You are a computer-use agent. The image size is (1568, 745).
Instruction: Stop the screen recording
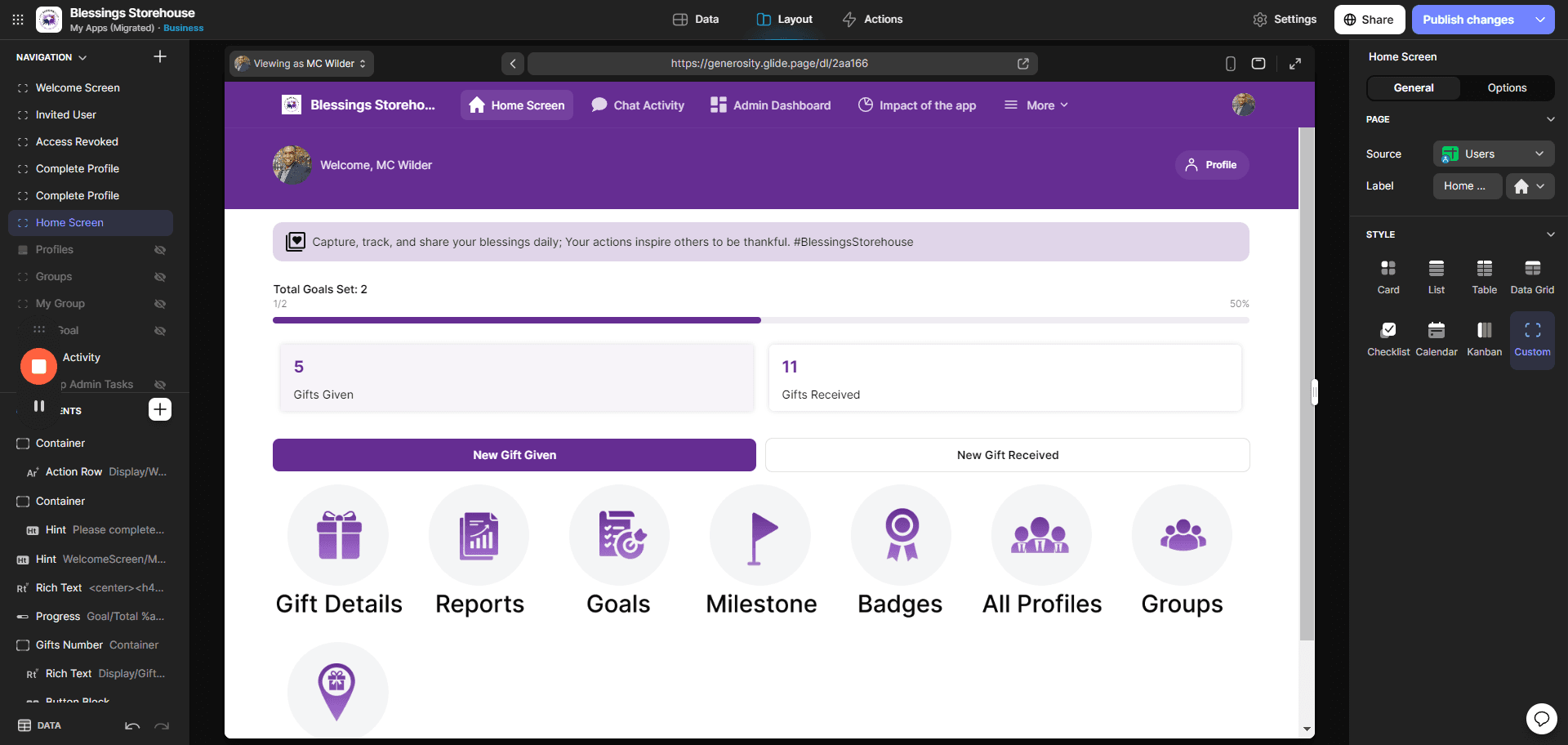pos(38,367)
